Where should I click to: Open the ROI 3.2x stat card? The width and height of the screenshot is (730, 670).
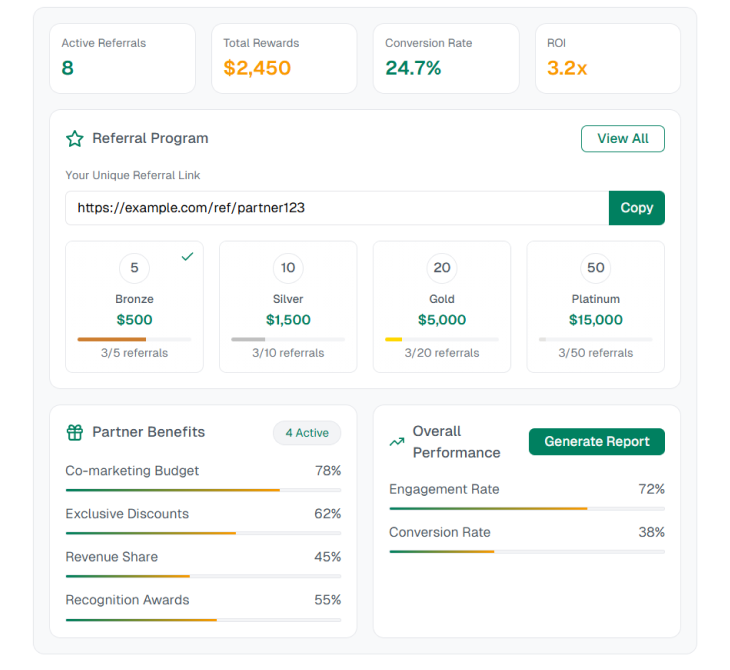tap(607, 58)
